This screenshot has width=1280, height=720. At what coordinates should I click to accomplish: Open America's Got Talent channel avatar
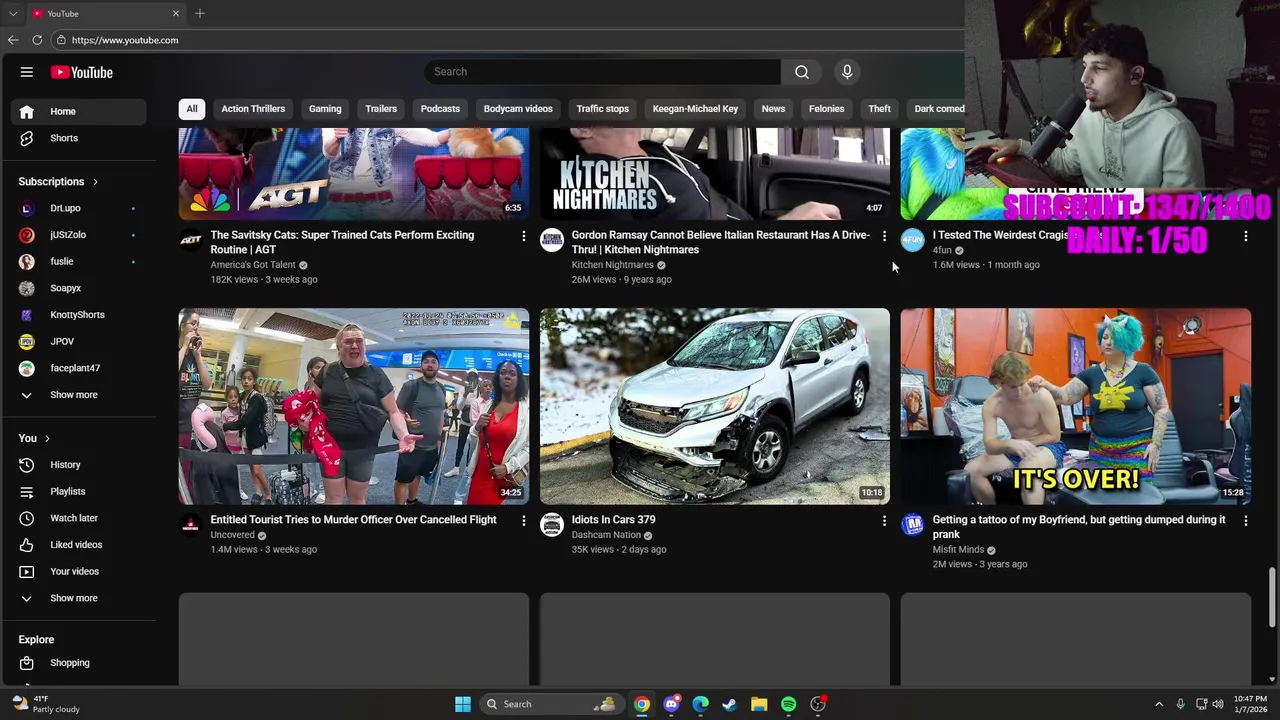point(191,240)
